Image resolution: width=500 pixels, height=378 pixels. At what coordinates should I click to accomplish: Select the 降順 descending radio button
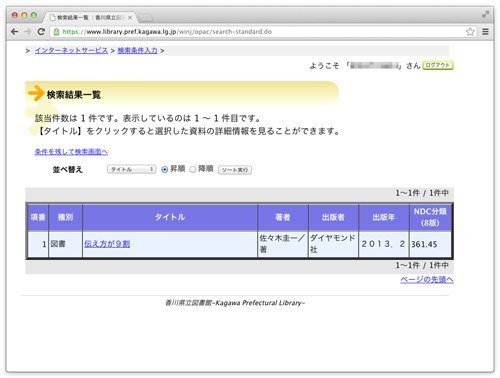pos(193,169)
